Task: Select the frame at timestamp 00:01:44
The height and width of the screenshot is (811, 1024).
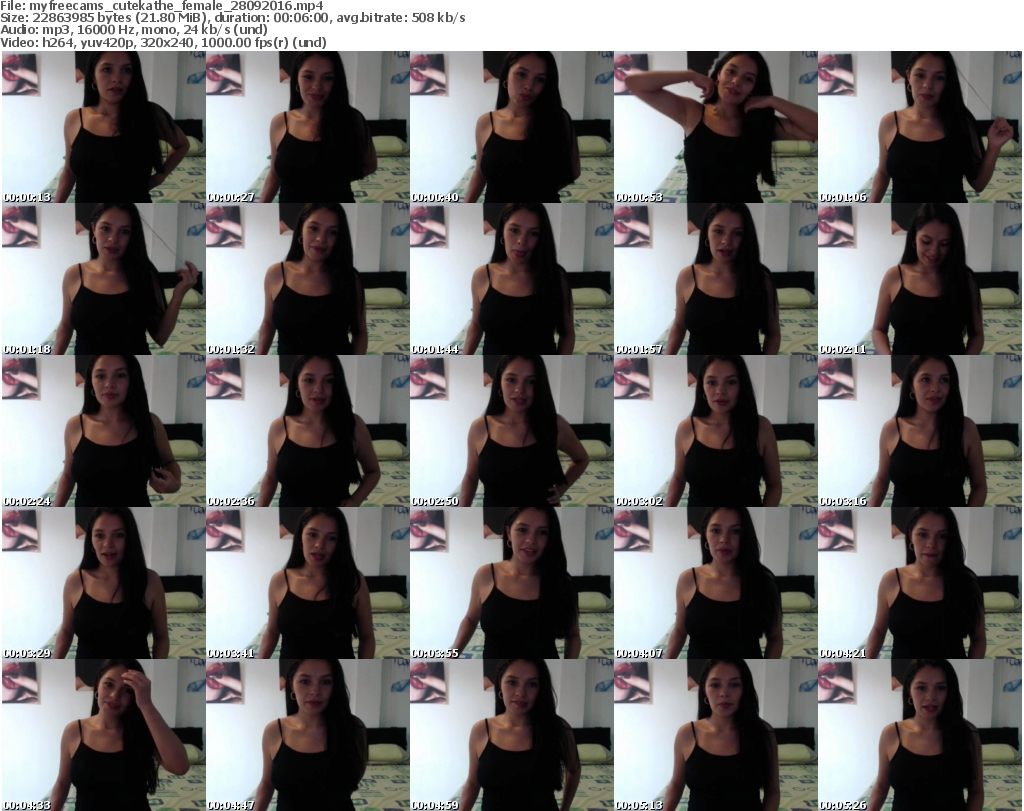Action: (511, 279)
